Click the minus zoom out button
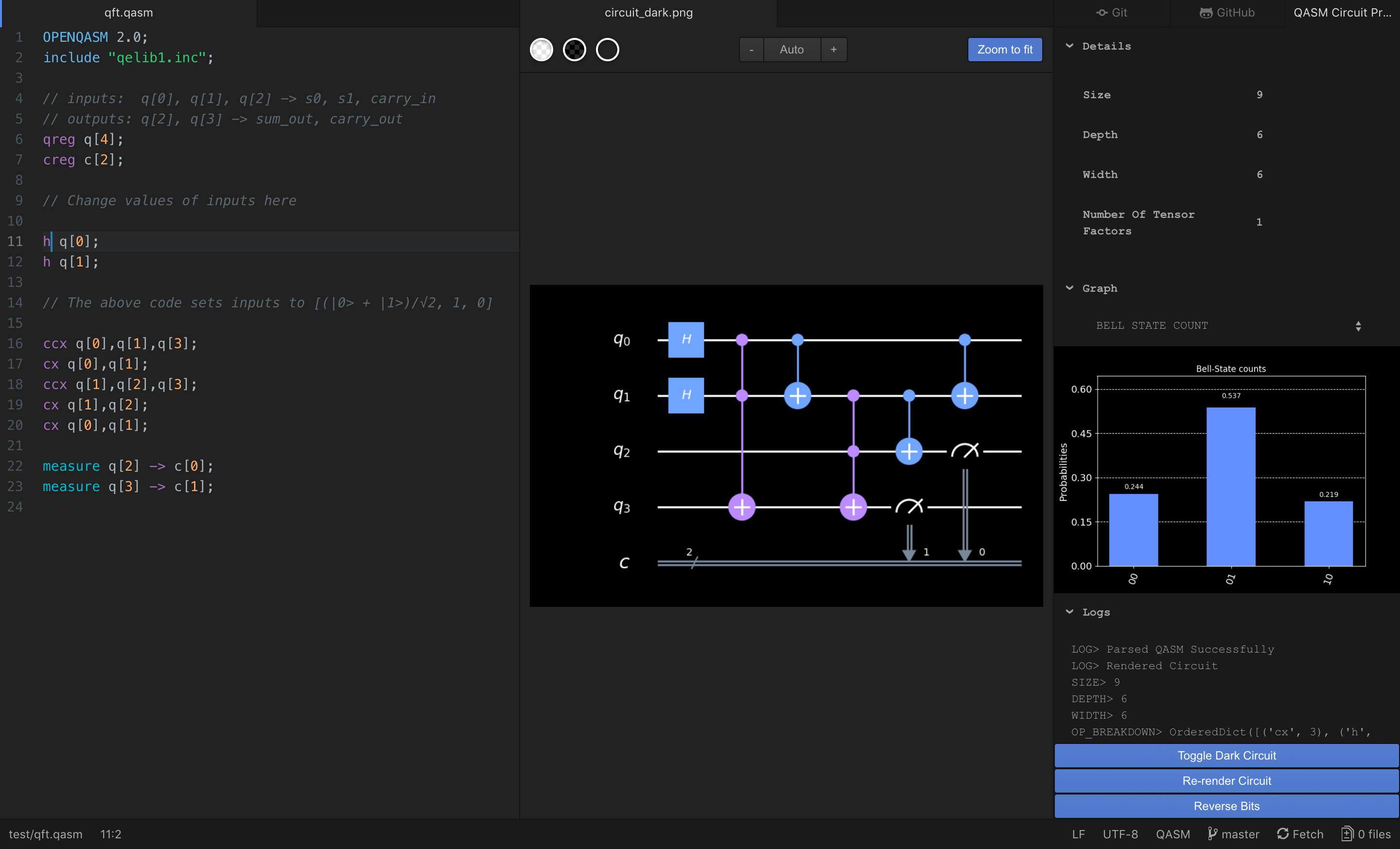 pyautogui.click(x=751, y=50)
